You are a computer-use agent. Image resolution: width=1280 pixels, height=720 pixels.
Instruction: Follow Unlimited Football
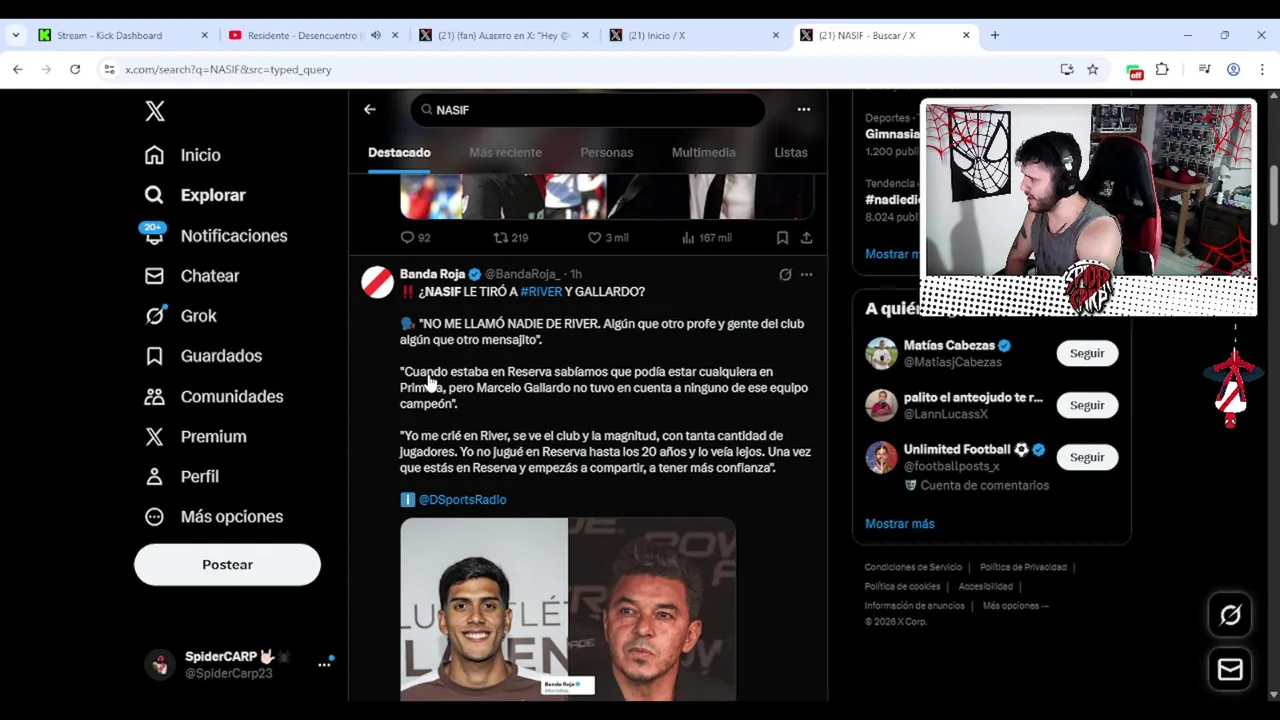[x=1087, y=457]
